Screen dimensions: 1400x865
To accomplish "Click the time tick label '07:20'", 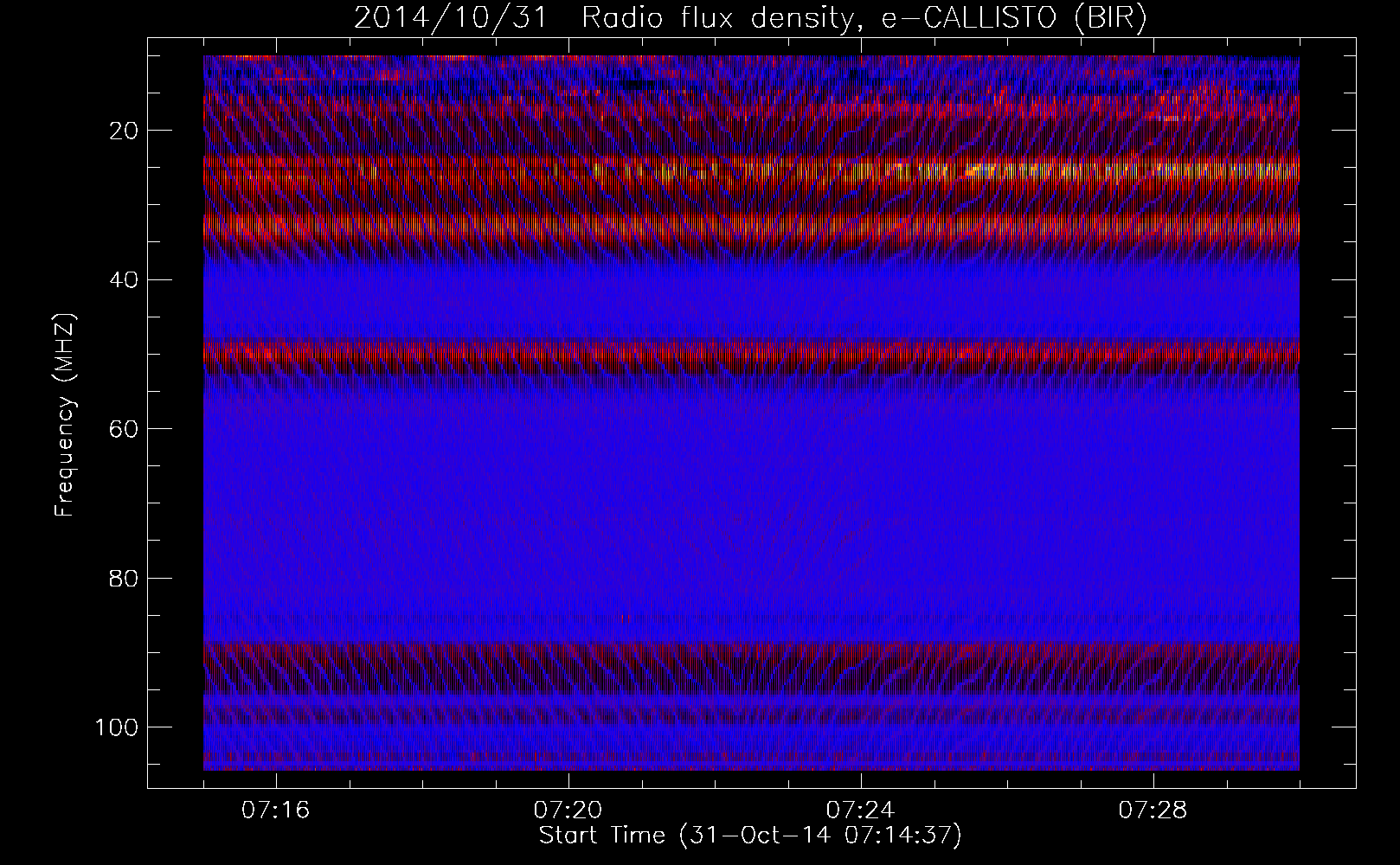I will click(x=568, y=811).
